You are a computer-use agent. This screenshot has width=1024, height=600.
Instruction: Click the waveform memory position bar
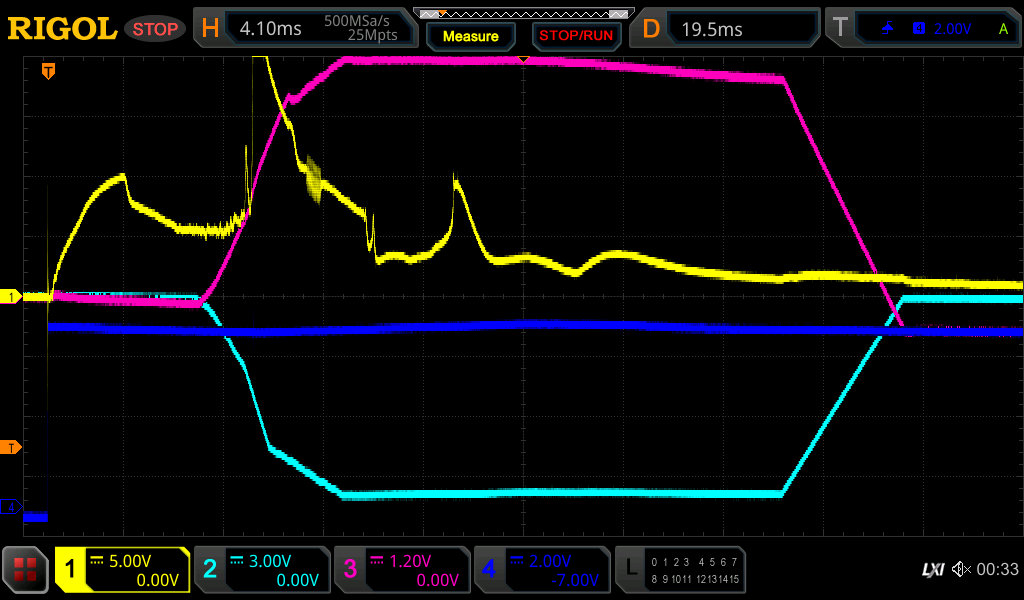[523, 13]
